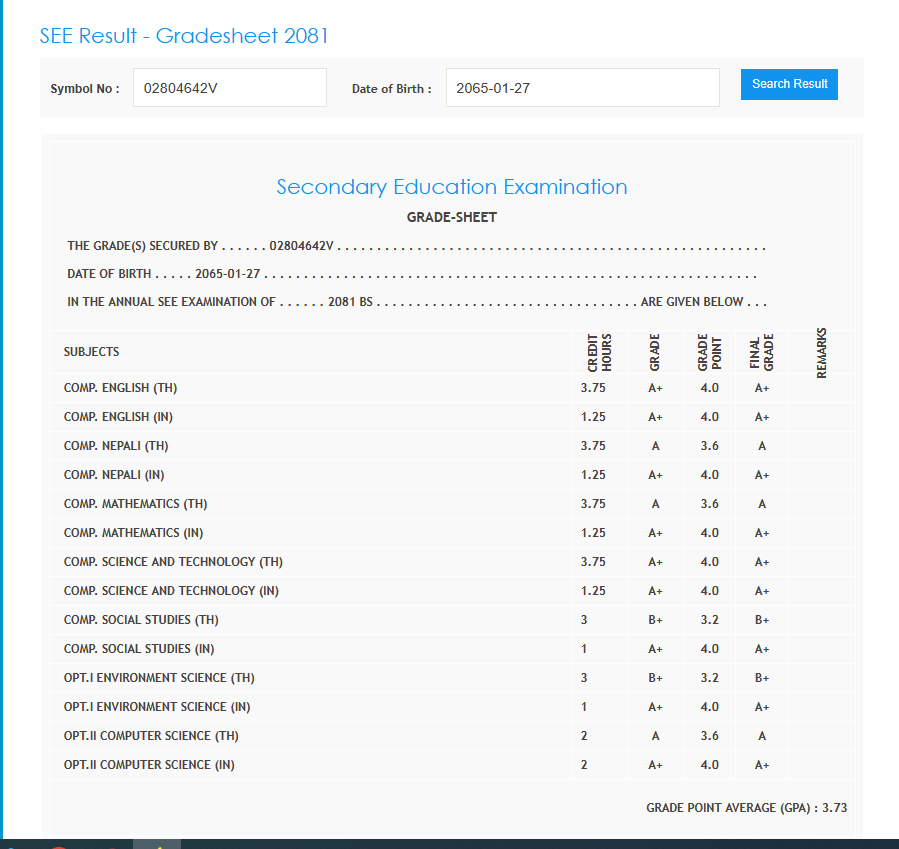This screenshot has height=849, width=899.
Task: Focus the Symbol No input field
Action: click(229, 88)
